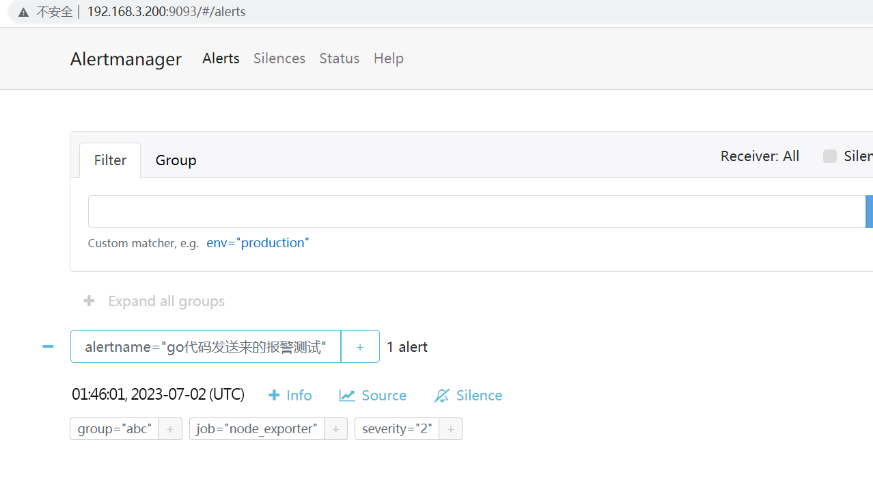Open the Help nav link
The image size is (873, 477).
(x=389, y=58)
